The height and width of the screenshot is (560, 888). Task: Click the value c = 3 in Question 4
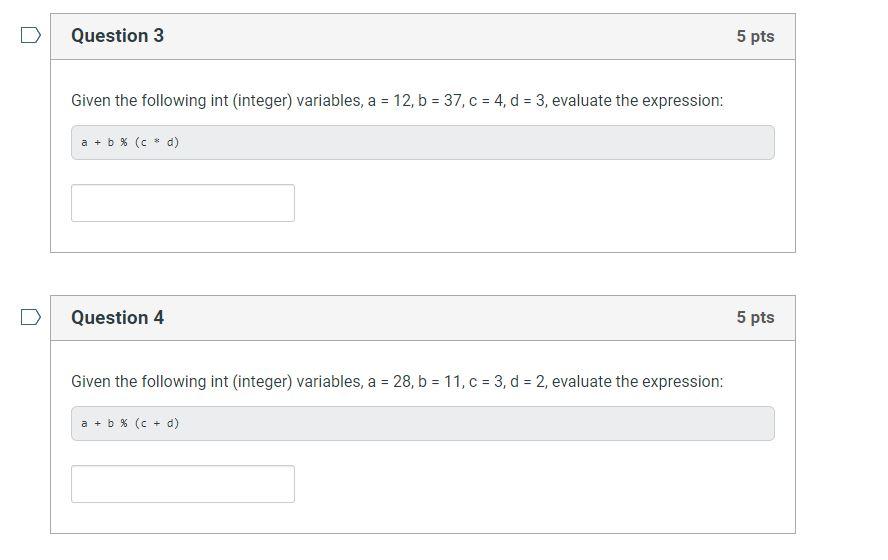486,382
